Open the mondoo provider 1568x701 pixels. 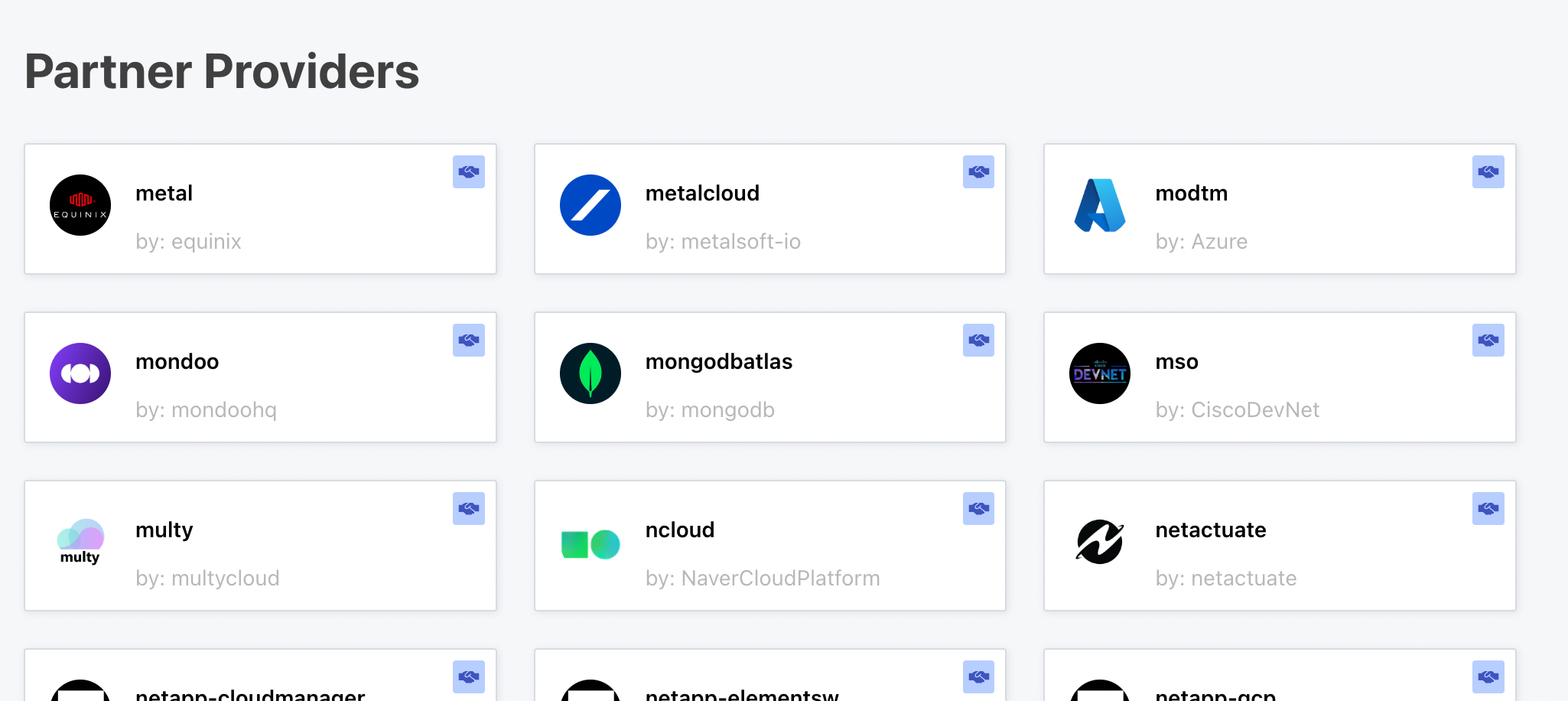(x=260, y=377)
